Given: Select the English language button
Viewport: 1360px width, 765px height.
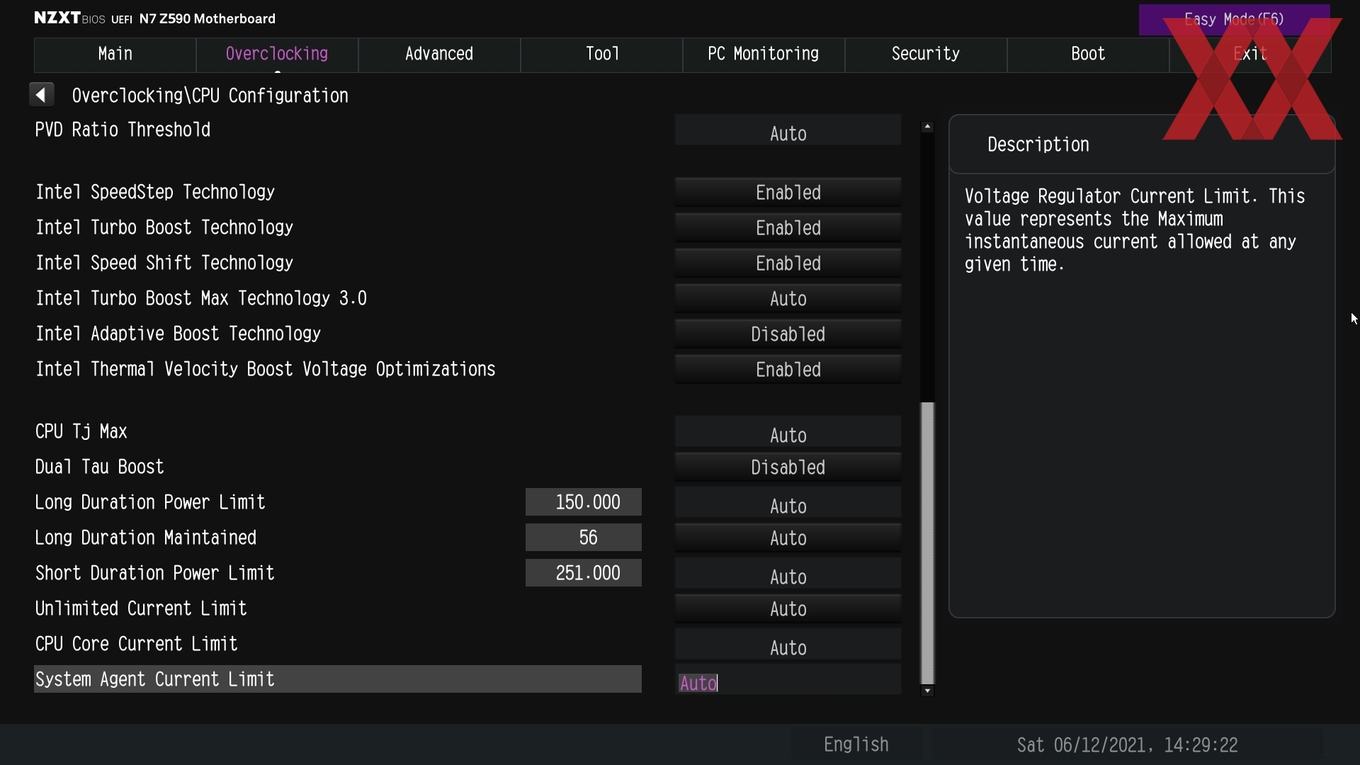Looking at the screenshot, I should tap(856, 745).
